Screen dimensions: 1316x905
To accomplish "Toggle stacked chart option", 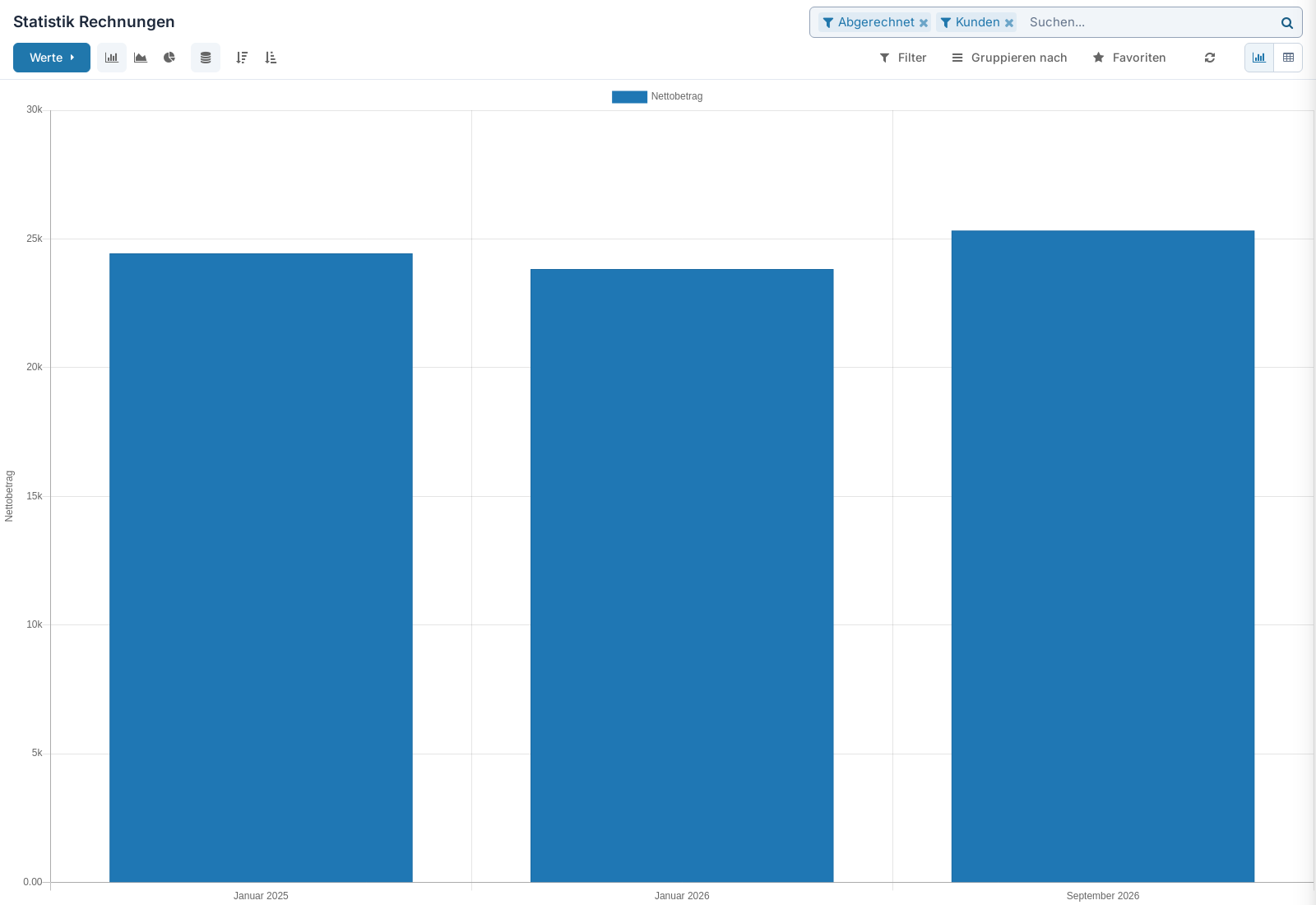I will [x=206, y=58].
